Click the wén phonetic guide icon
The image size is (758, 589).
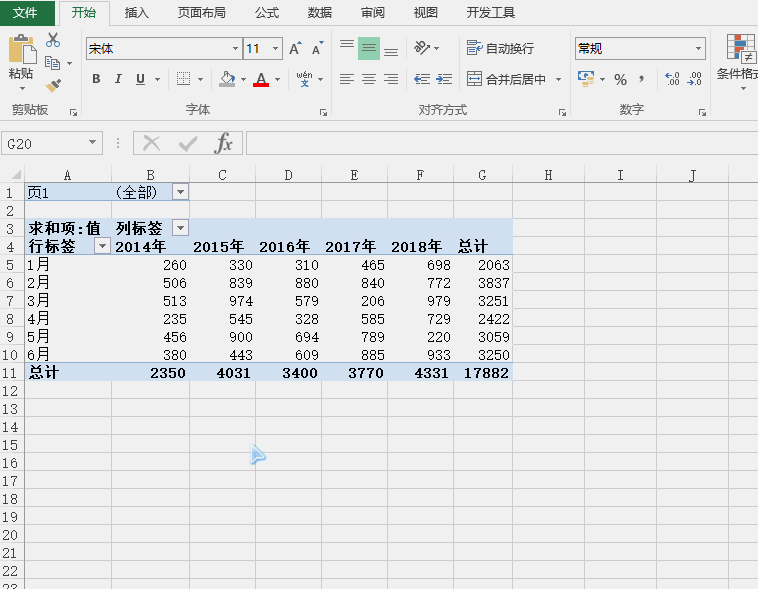[304, 79]
